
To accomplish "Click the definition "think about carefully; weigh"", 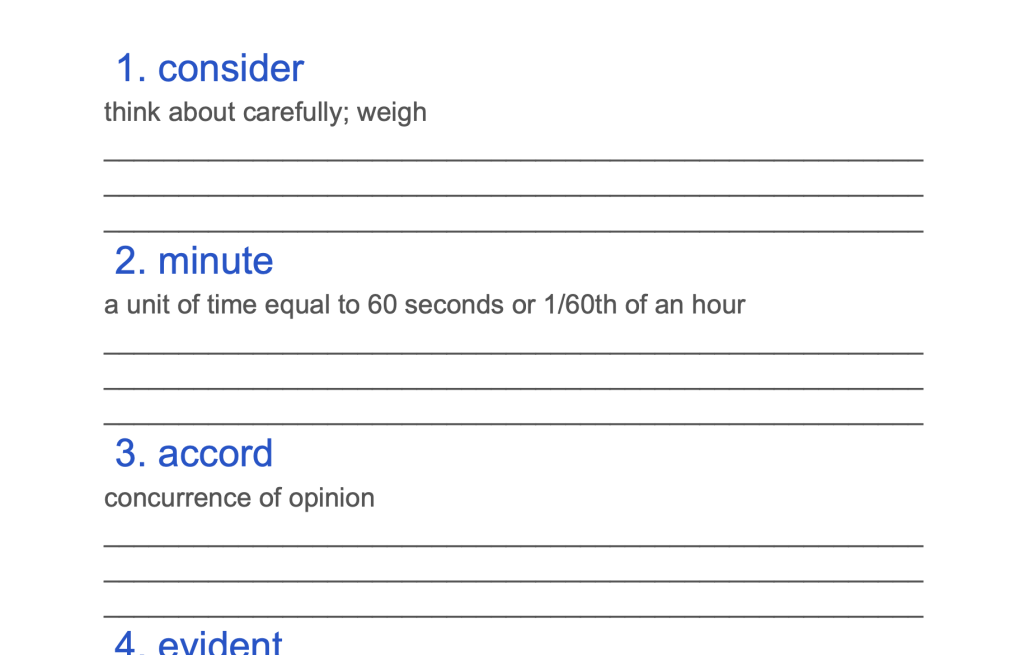I will [265, 112].
